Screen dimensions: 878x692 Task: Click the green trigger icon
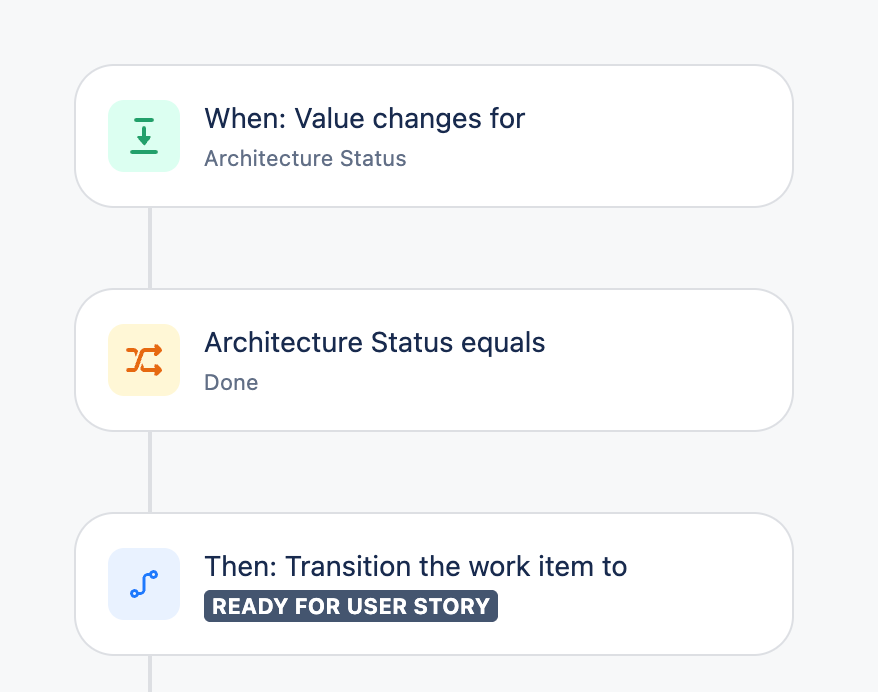point(144,136)
